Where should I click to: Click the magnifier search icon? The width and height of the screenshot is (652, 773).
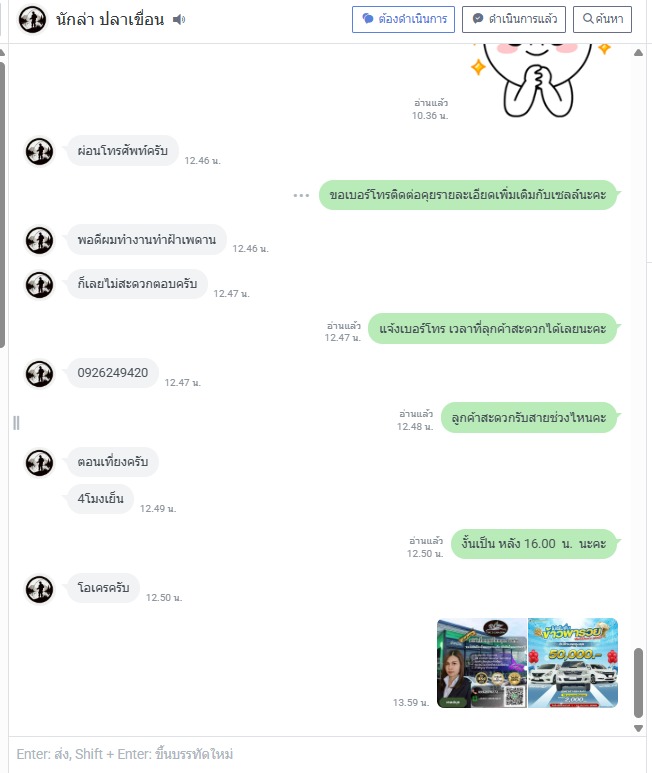tap(588, 19)
